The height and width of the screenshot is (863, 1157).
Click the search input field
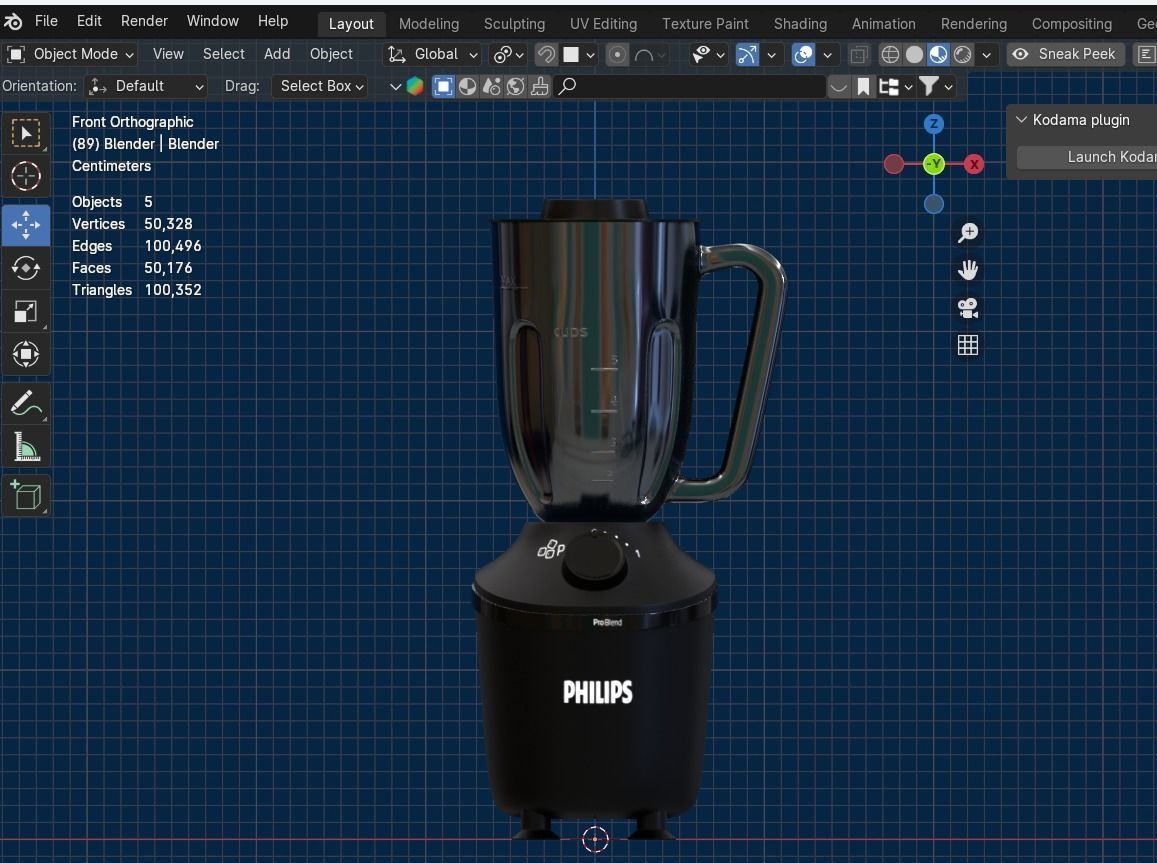690,87
